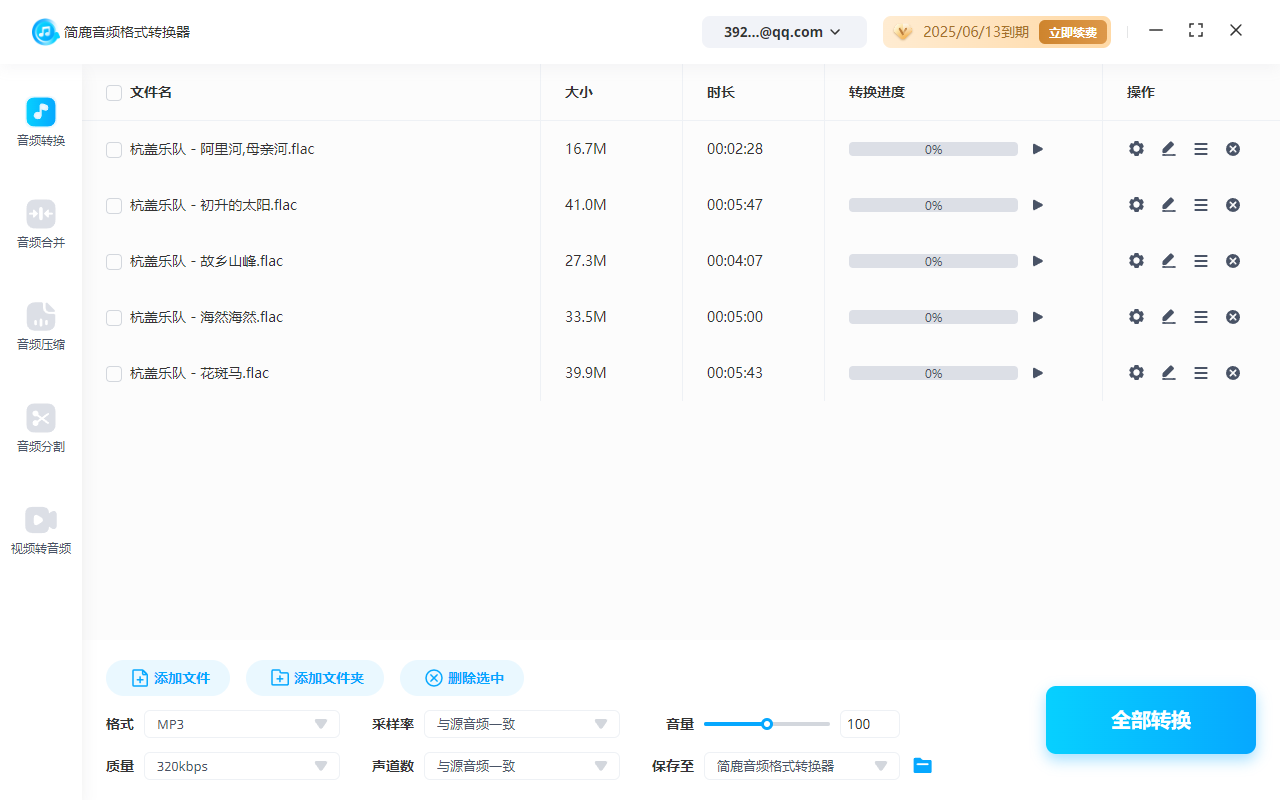Click the 全部转换 button
1280x800 pixels.
point(1150,720)
